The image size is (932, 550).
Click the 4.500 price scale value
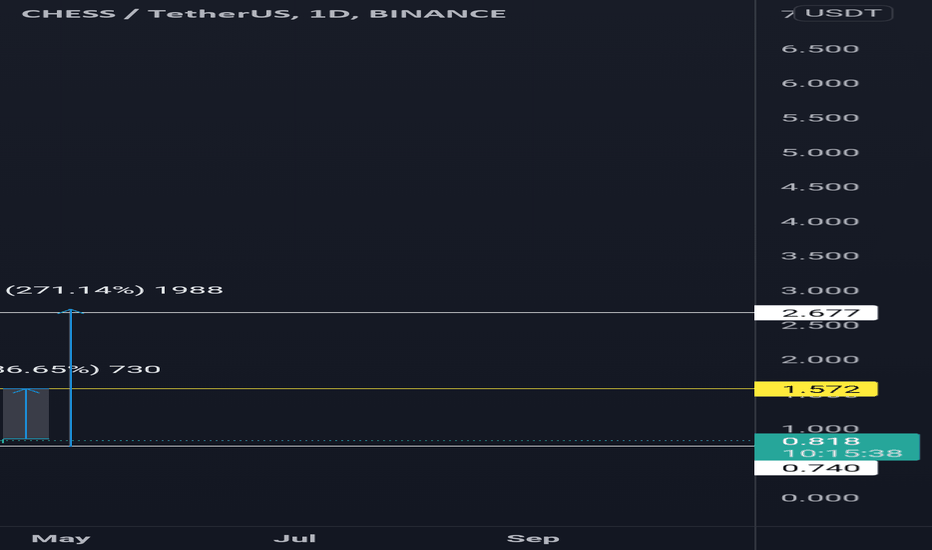coord(820,187)
